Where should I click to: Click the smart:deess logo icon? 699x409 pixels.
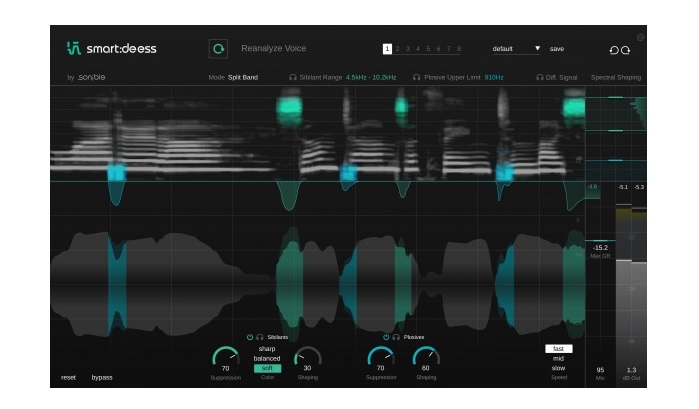click(74, 48)
